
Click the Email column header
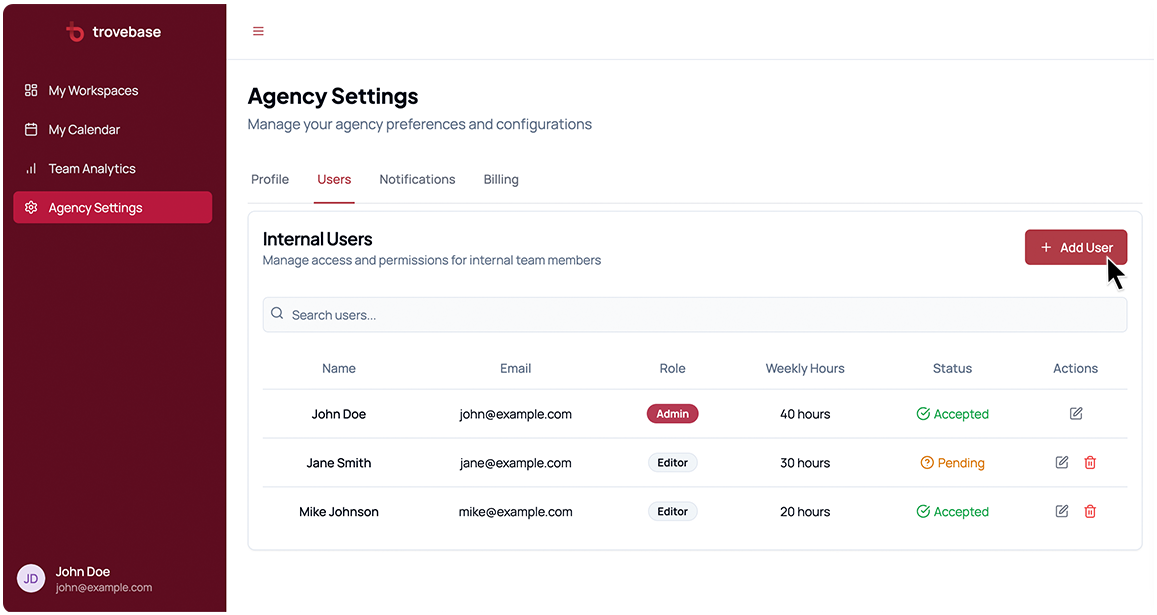tap(515, 368)
